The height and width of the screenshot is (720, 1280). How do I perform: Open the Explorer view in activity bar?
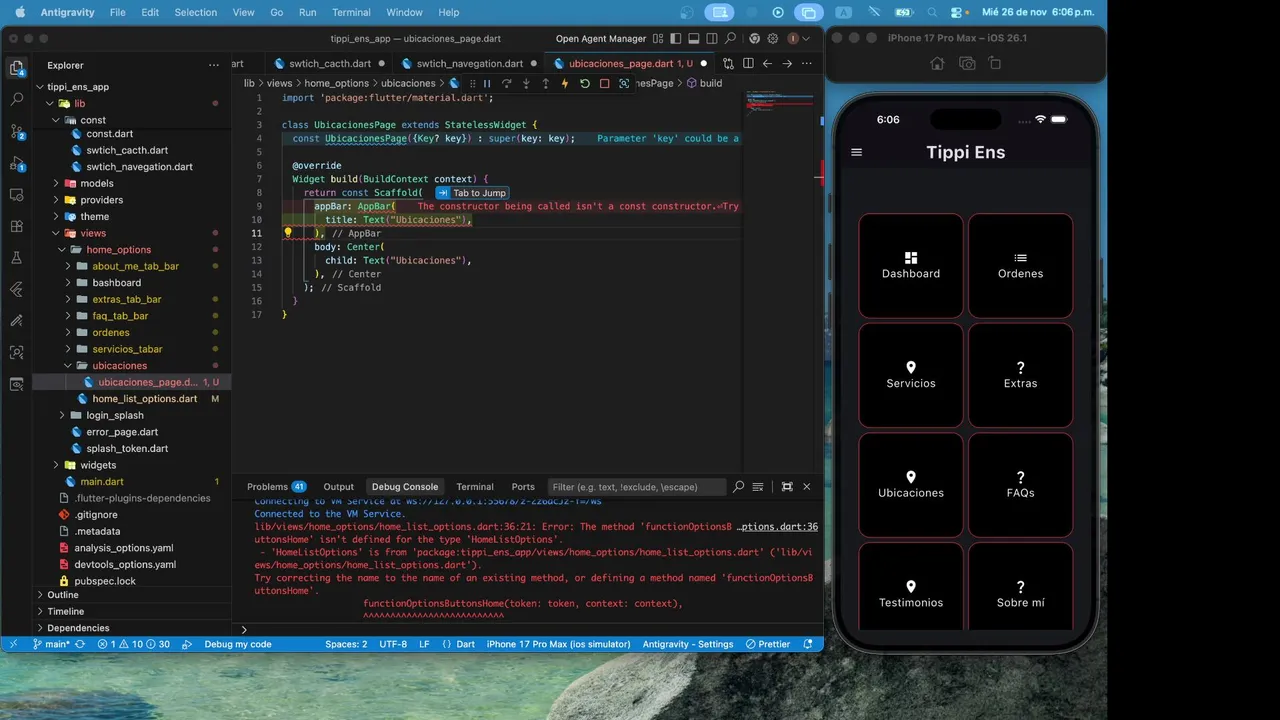(17, 68)
